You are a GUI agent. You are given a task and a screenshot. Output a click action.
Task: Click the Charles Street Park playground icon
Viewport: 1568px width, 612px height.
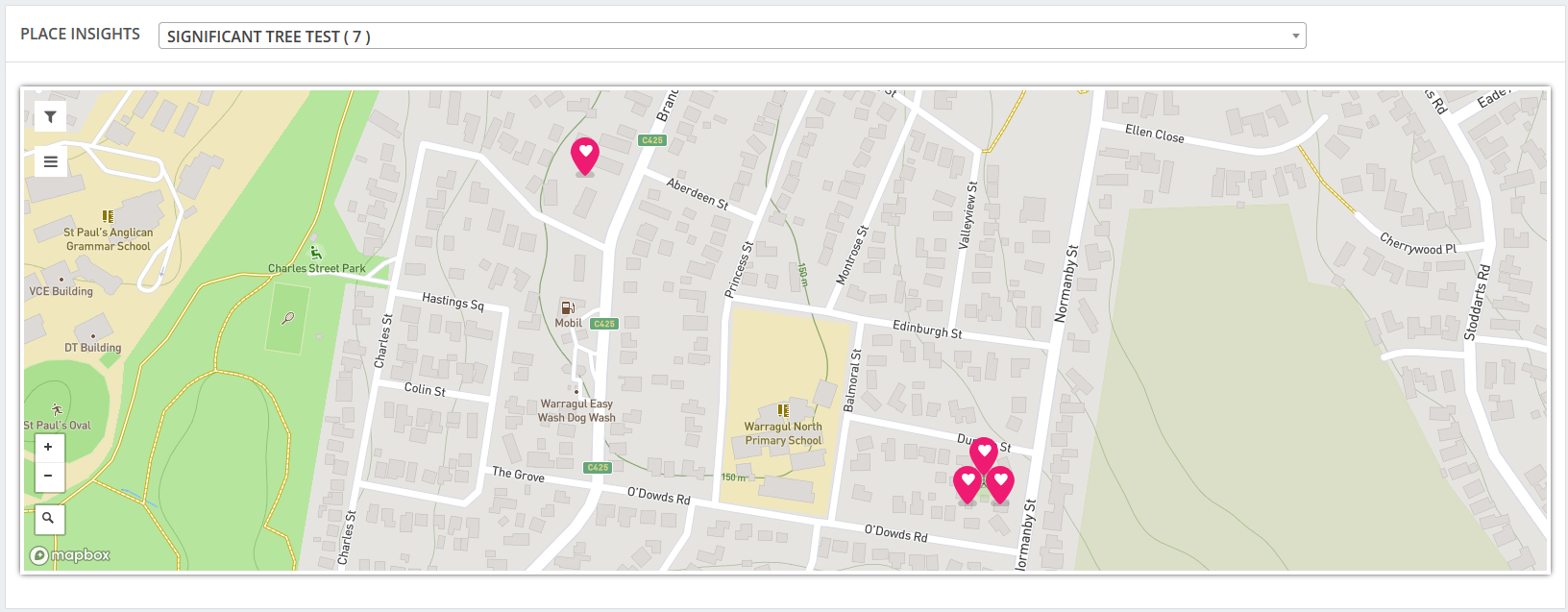(x=316, y=253)
